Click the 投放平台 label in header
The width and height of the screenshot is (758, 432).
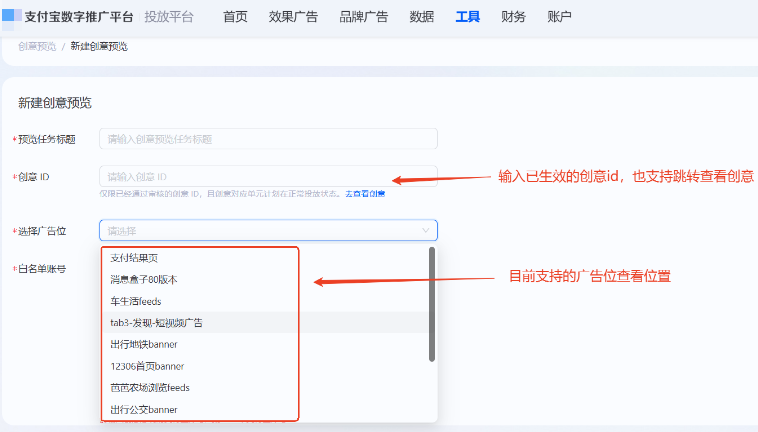(169, 17)
